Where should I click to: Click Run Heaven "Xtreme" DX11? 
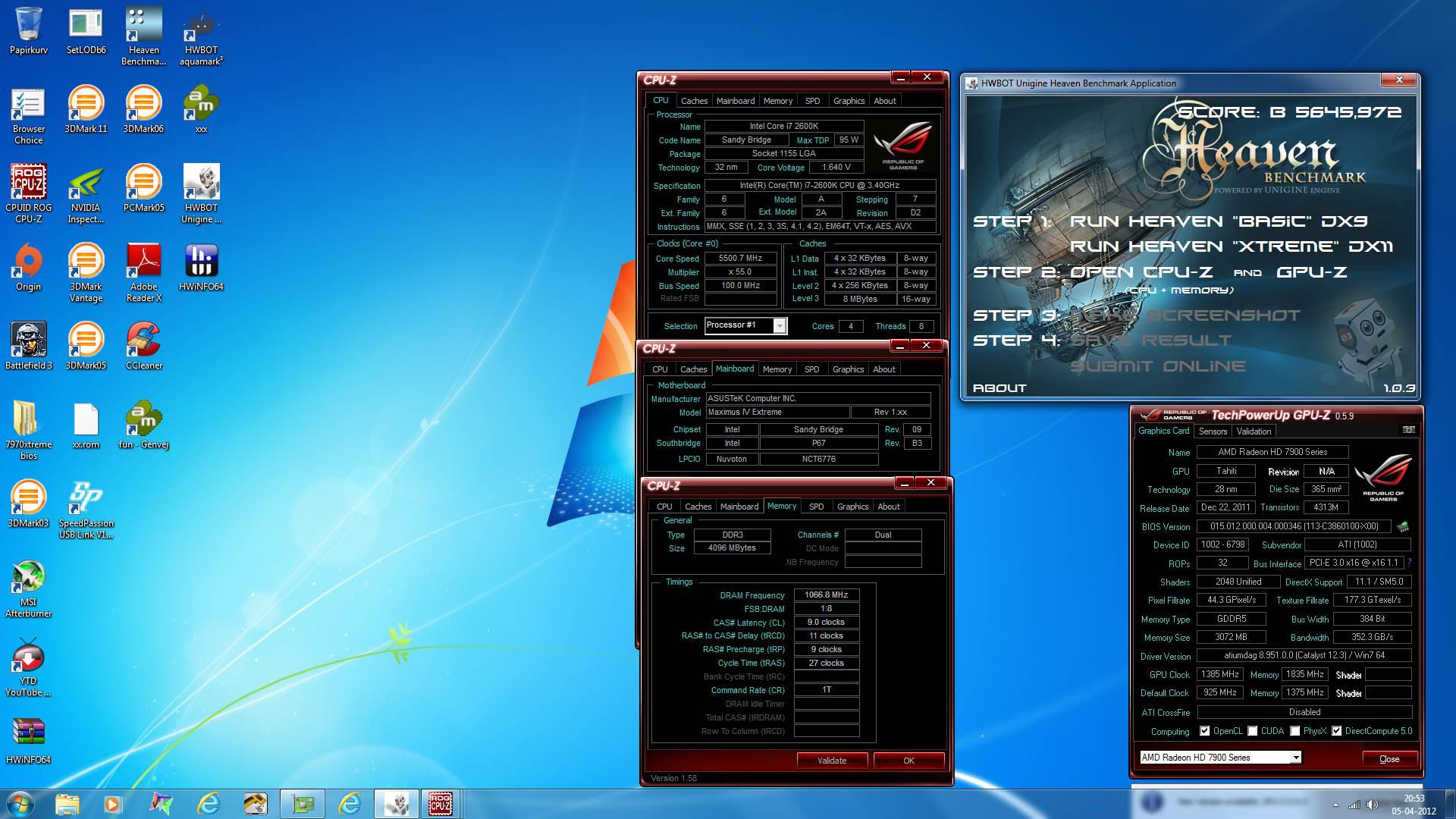1232,247
